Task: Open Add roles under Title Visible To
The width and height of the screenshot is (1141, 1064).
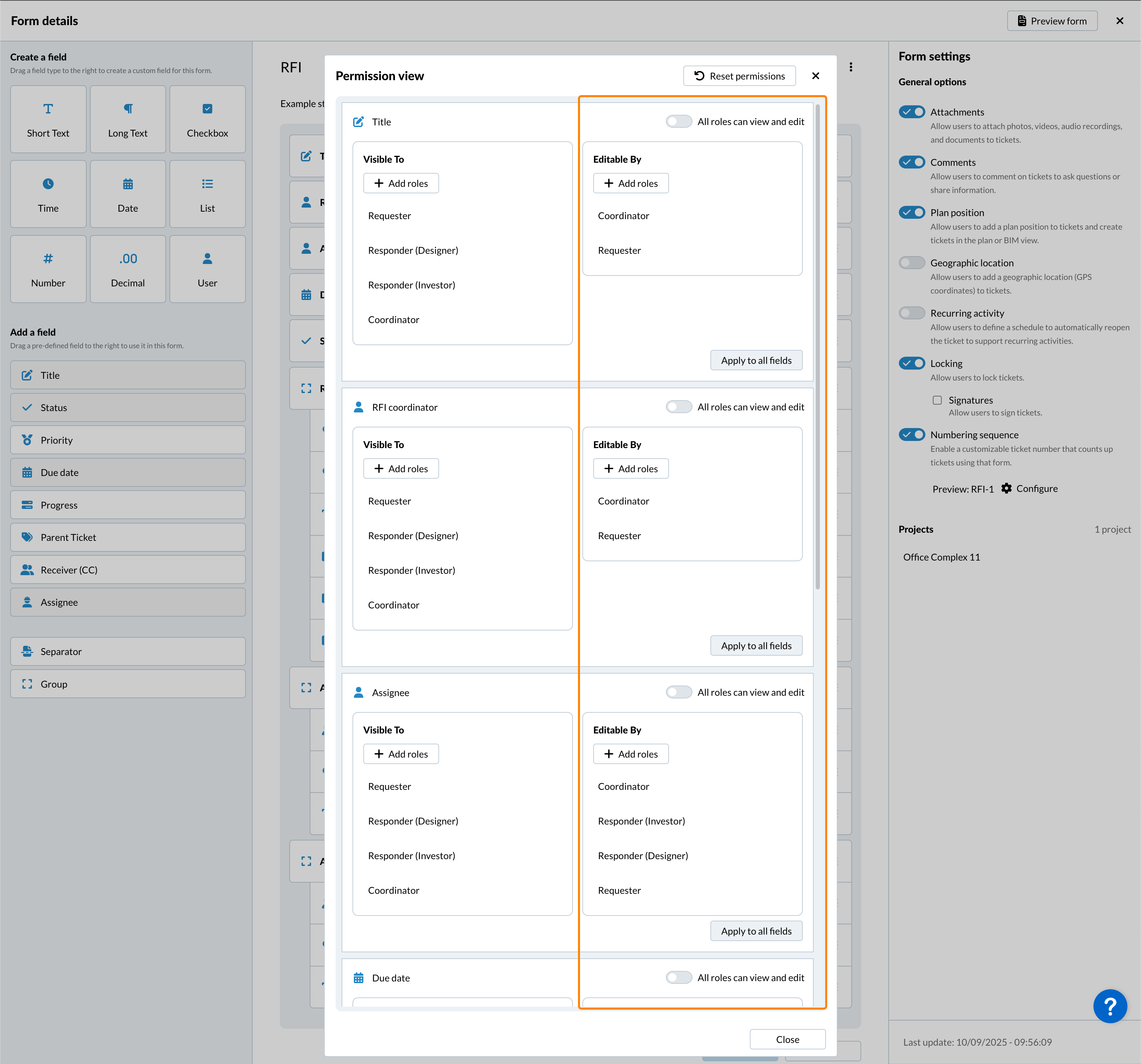Action: coord(401,183)
